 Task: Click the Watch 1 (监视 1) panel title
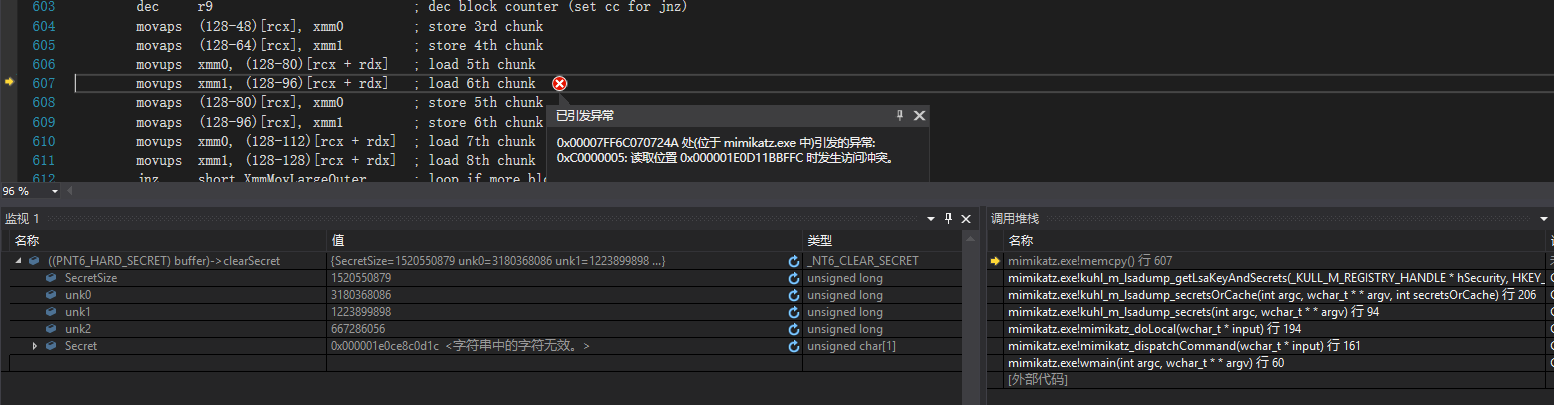(22, 218)
